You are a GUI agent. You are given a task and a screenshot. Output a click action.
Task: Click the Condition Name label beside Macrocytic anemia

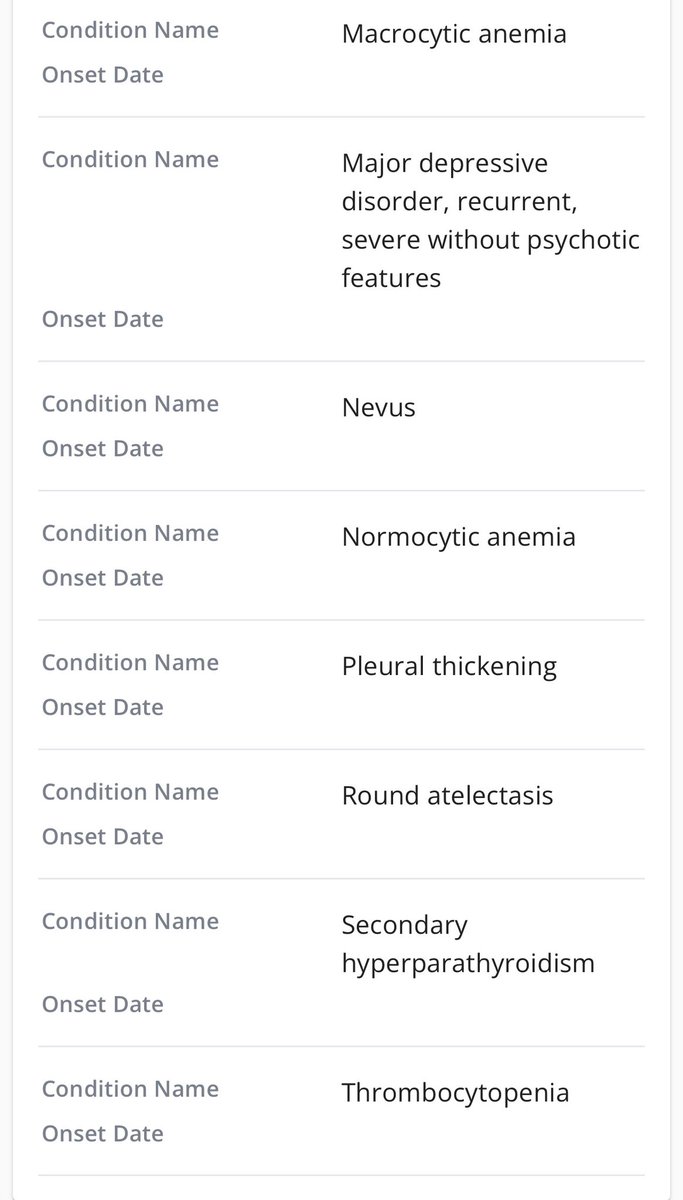click(130, 30)
